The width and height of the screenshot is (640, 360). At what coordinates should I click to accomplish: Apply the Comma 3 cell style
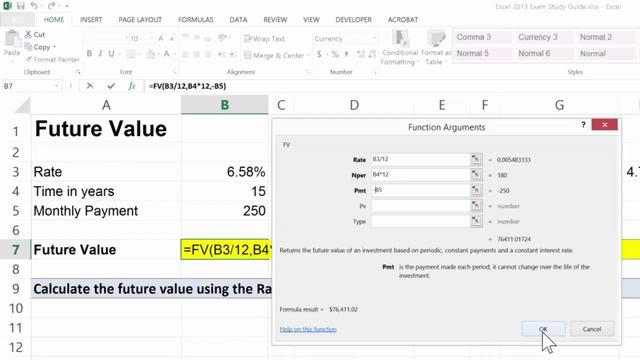click(x=483, y=37)
